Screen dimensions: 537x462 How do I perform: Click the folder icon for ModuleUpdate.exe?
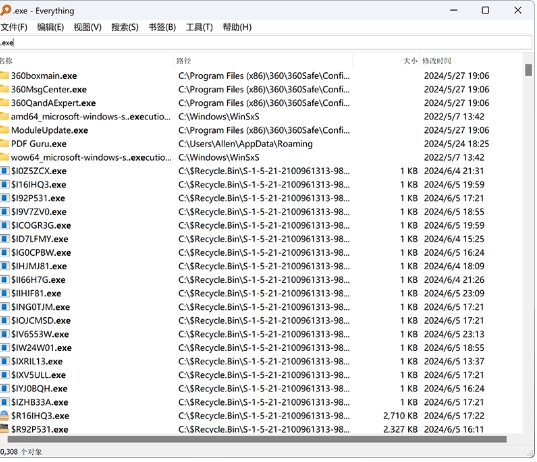[4, 130]
